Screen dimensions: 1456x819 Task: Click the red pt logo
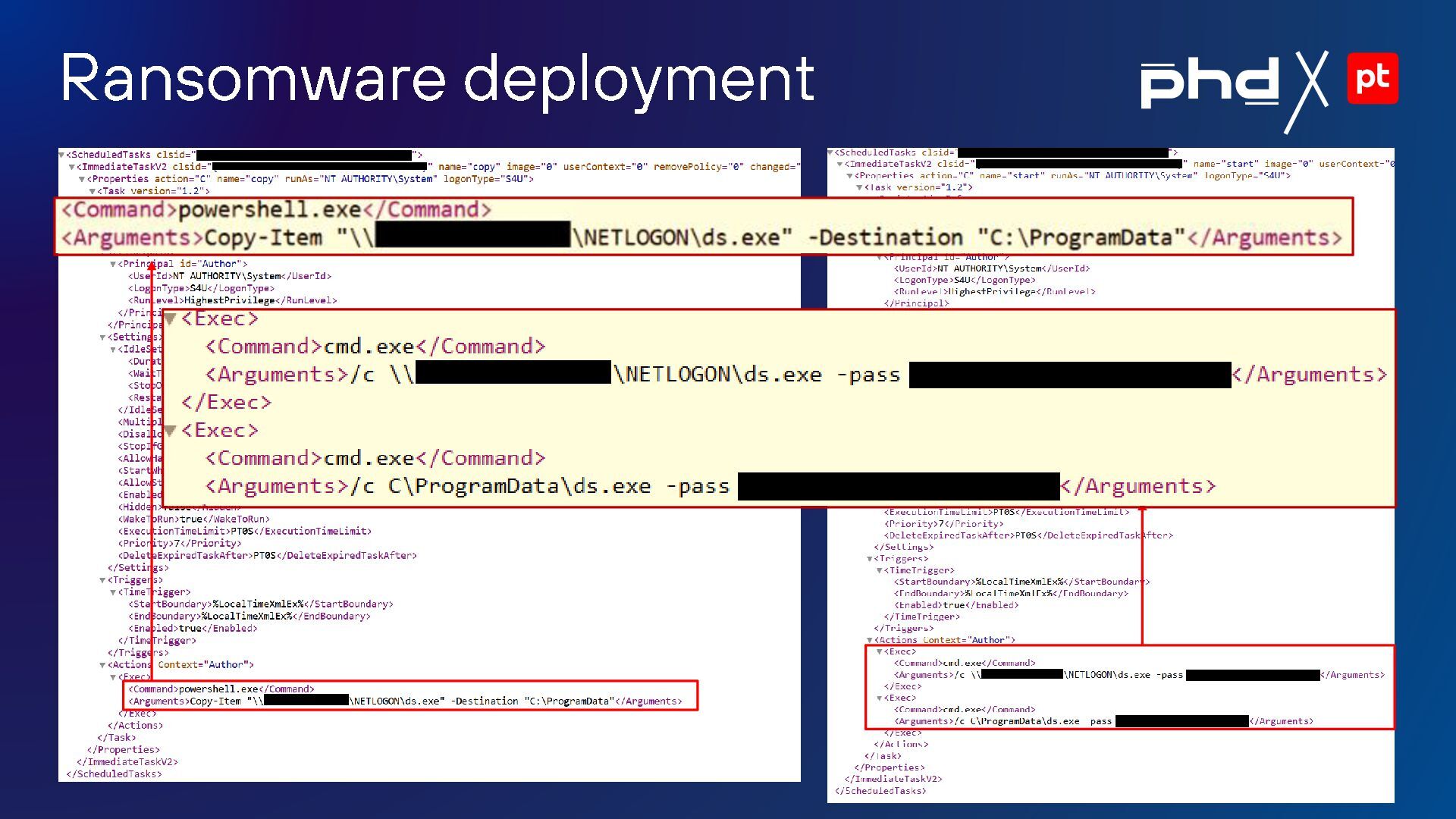pyautogui.click(x=1373, y=78)
